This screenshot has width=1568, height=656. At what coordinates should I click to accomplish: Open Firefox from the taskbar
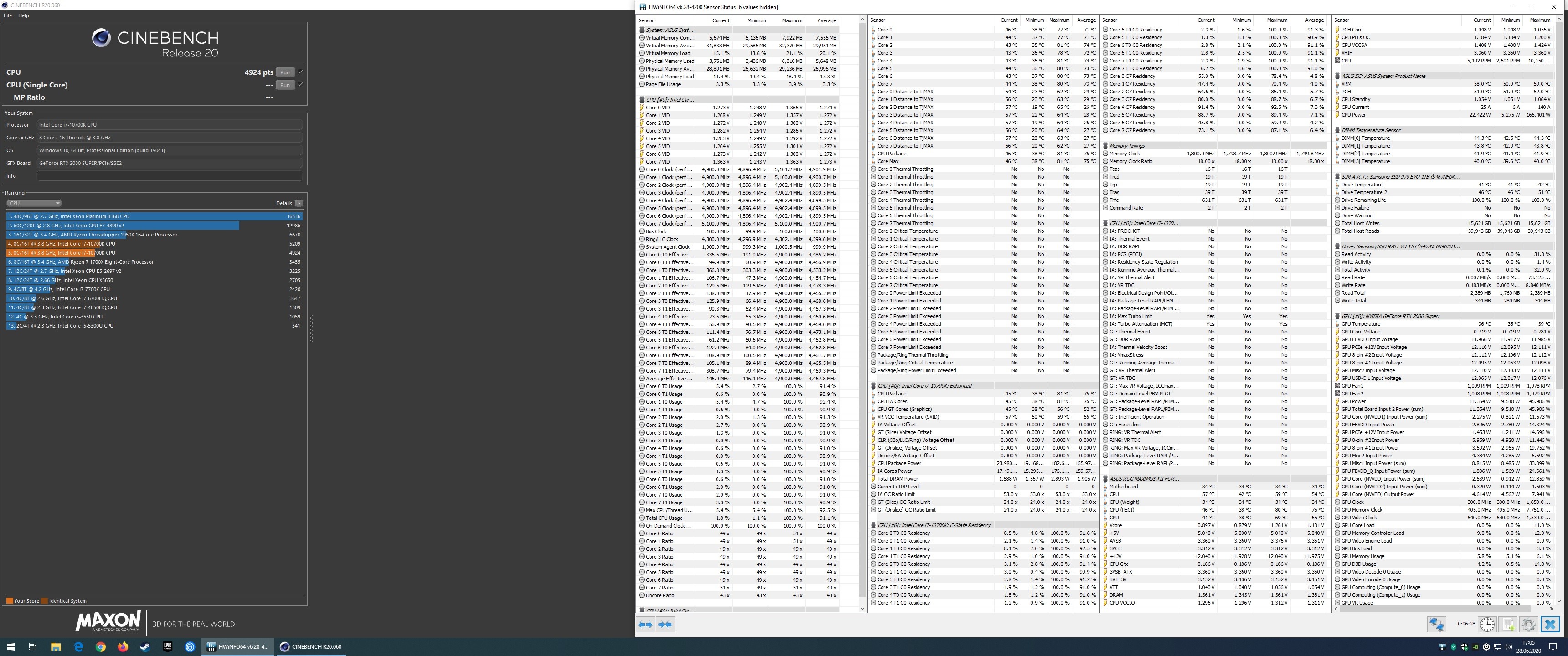click(123, 646)
